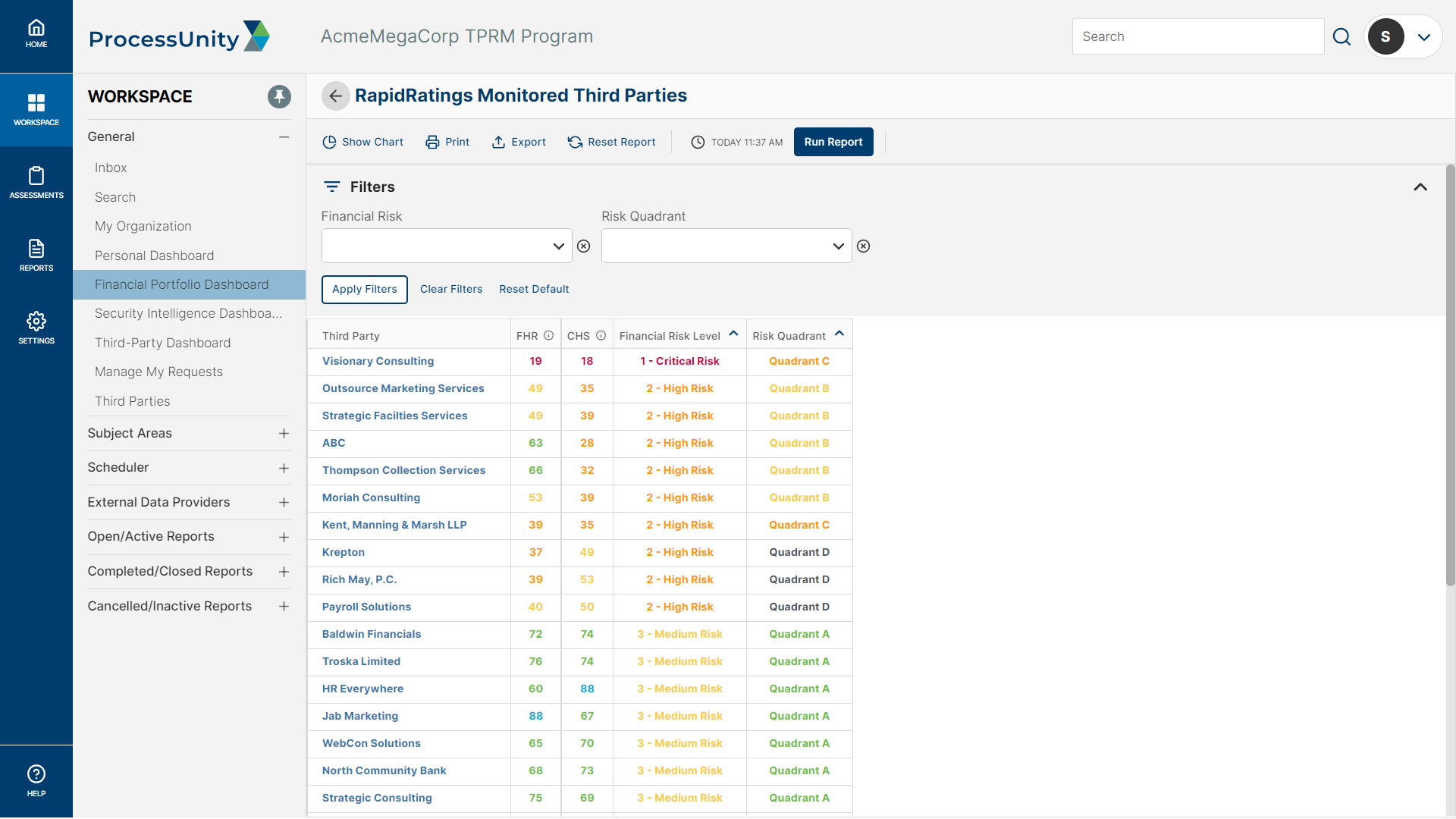Viewport: 1456px width, 819px height.
Task: Expand Completed/Closed Reports section
Action: coord(284,571)
